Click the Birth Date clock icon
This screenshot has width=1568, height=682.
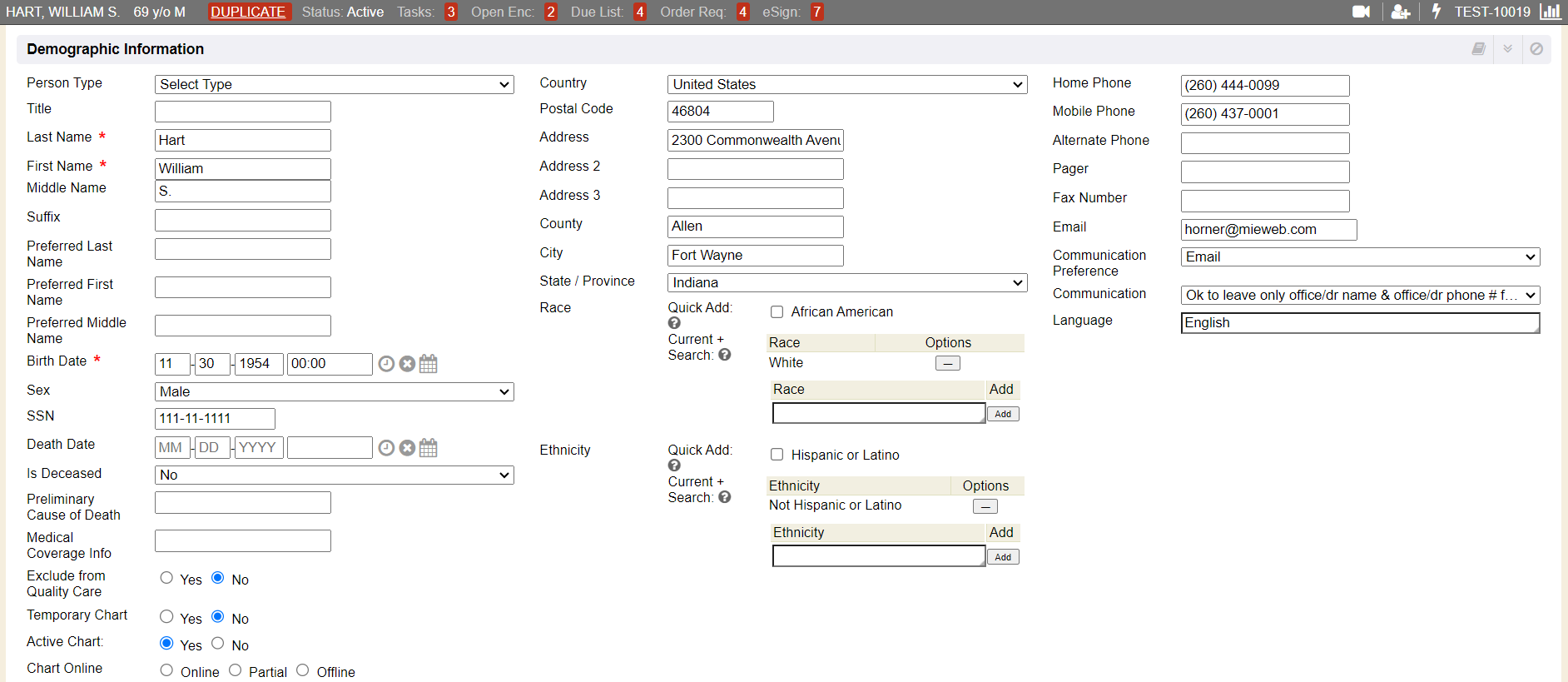[x=386, y=364]
